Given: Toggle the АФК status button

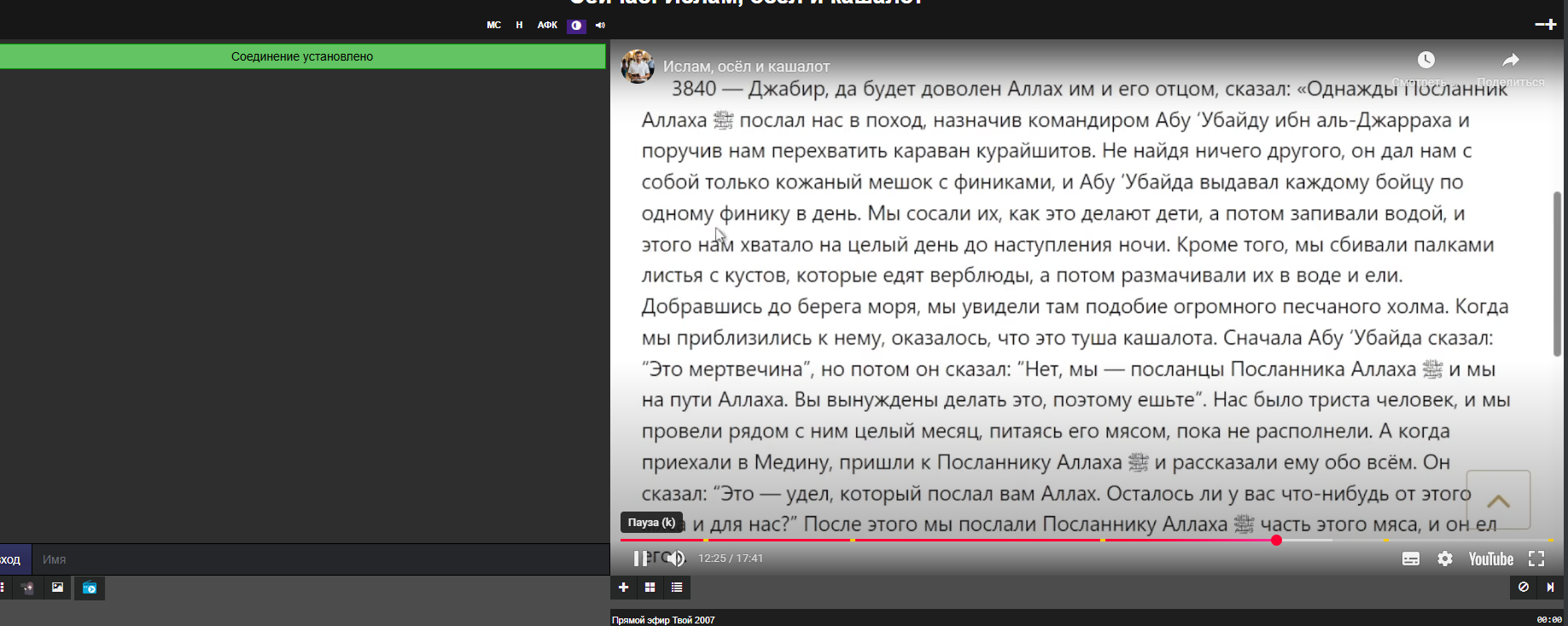Looking at the screenshot, I should pos(547,26).
